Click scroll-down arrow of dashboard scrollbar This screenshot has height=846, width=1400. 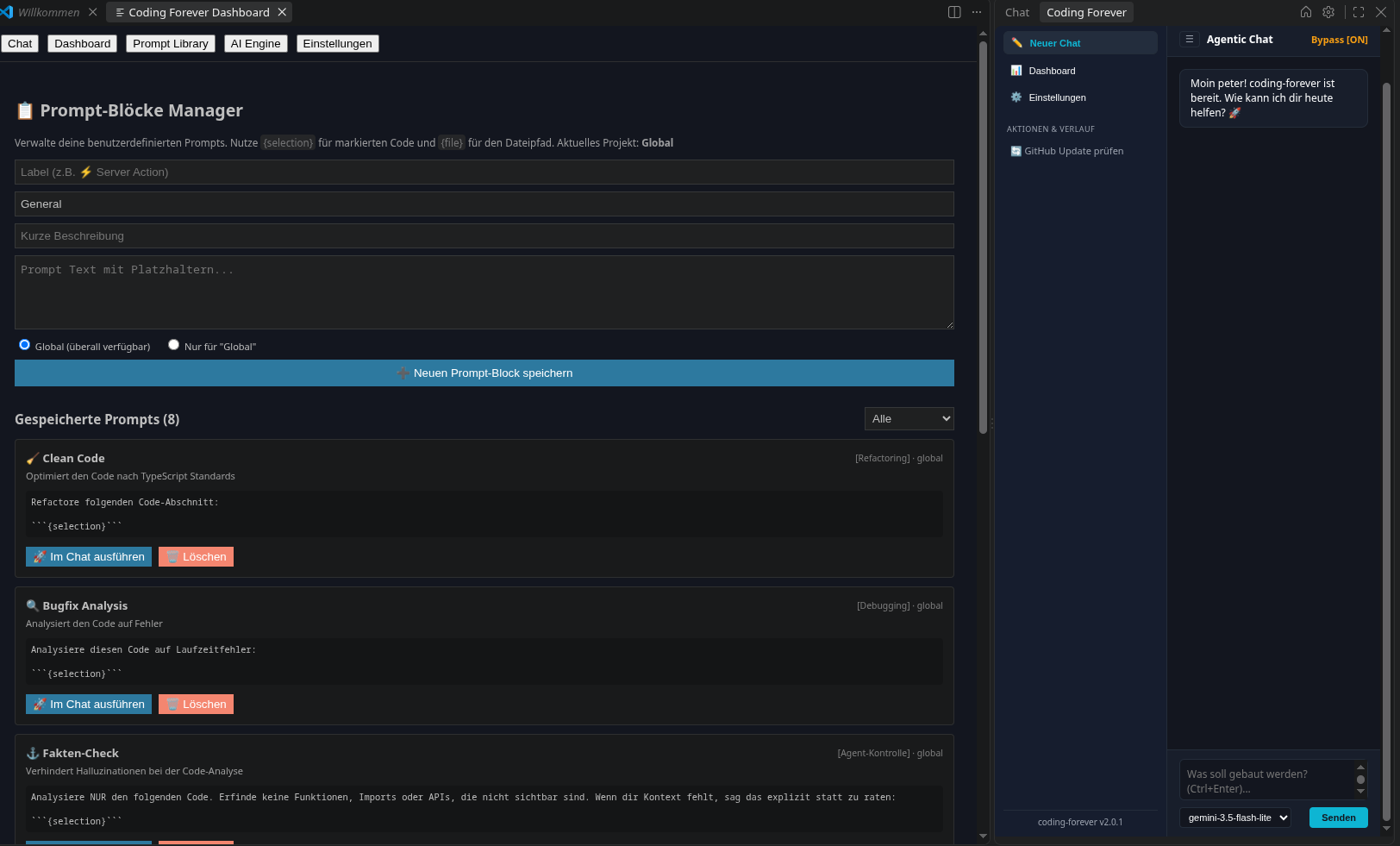[x=983, y=836]
